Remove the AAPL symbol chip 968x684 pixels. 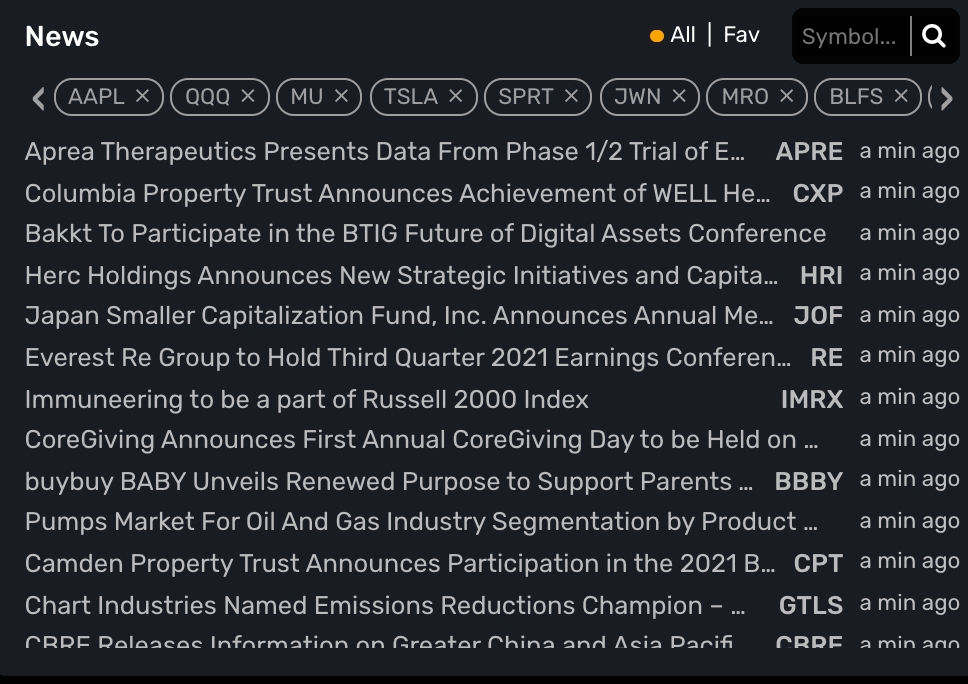[142, 96]
